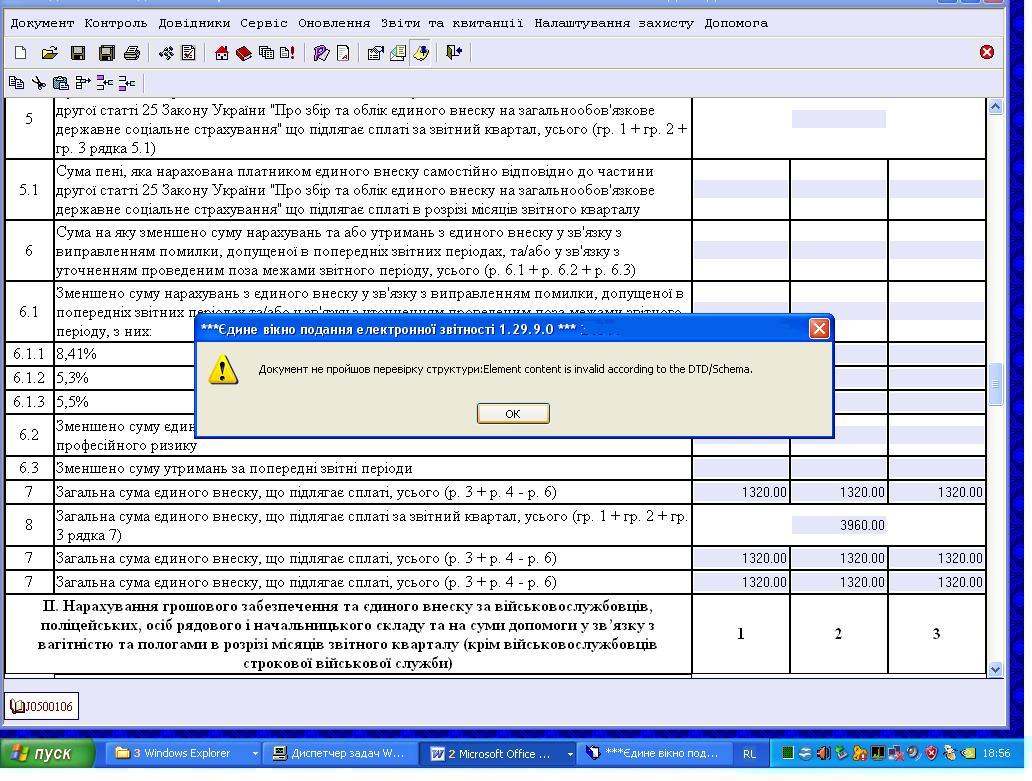The height and width of the screenshot is (781, 1032).
Task: Switch to Microsoft Office taskbar group
Action: 498,753
